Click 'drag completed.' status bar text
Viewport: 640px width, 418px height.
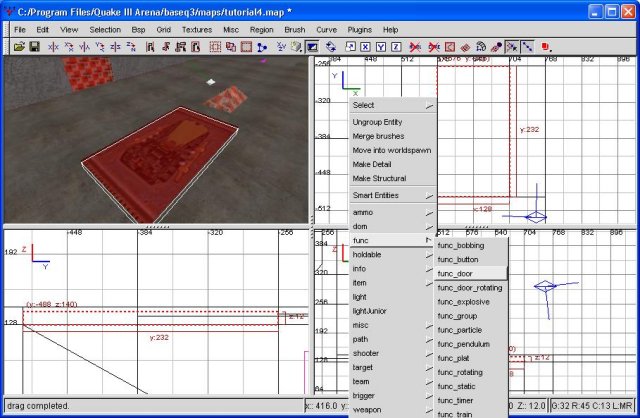[x=38, y=406]
